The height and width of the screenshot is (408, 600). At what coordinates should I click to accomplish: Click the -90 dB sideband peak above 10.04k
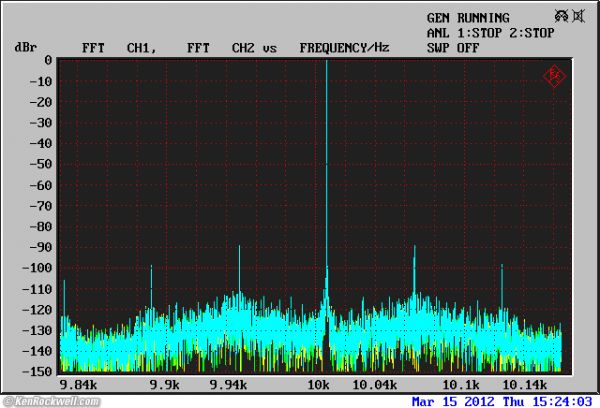click(x=414, y=268)
